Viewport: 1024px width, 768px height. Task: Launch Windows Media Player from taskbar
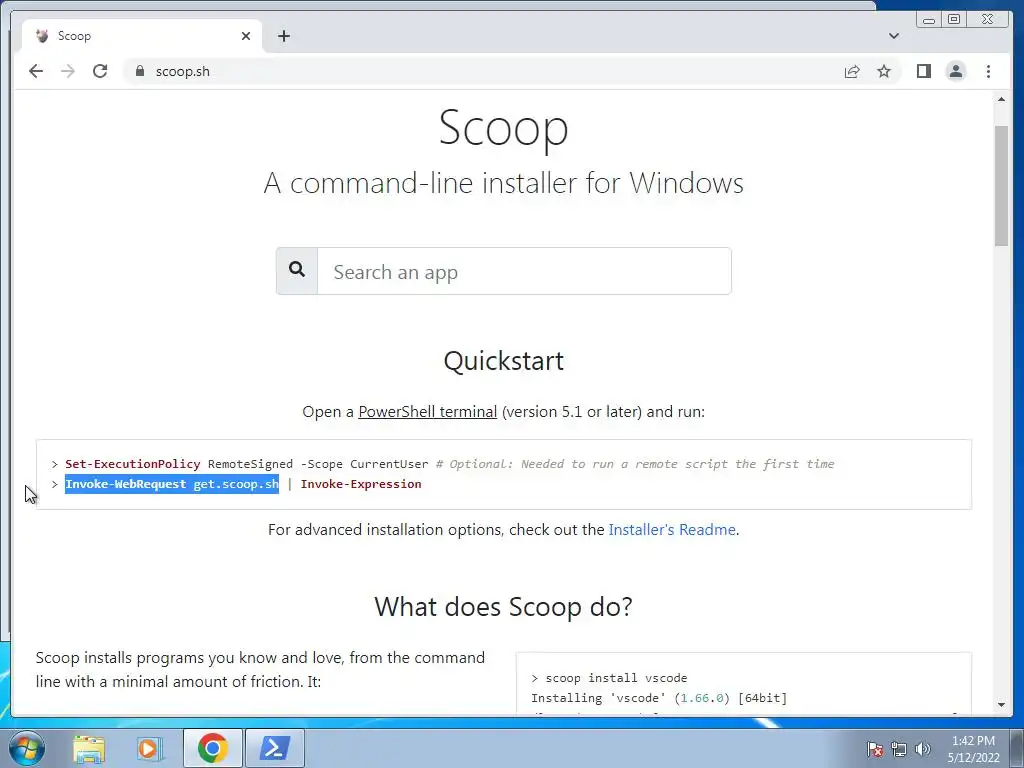(149, 748)
